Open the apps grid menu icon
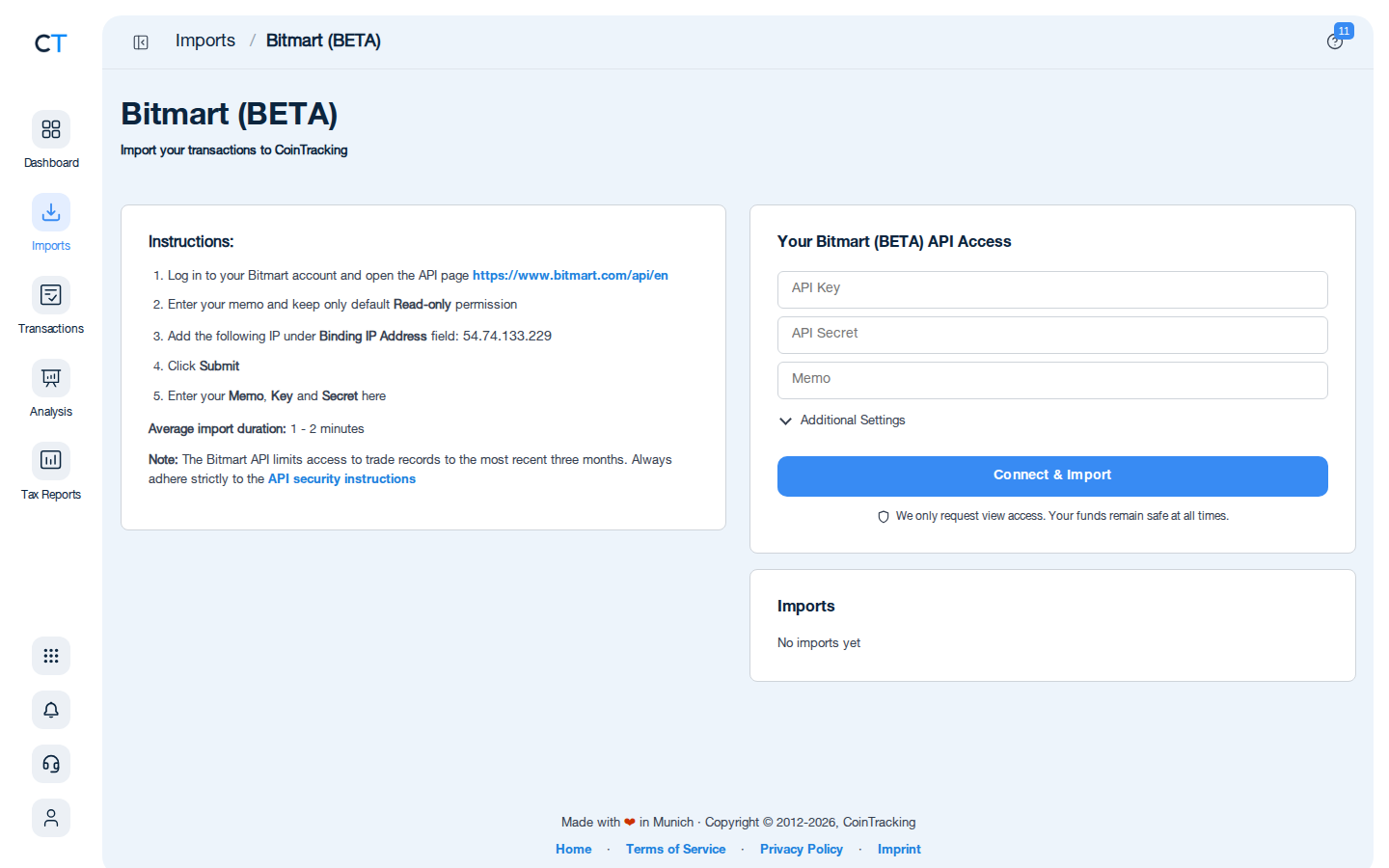 tap(51, 656)
